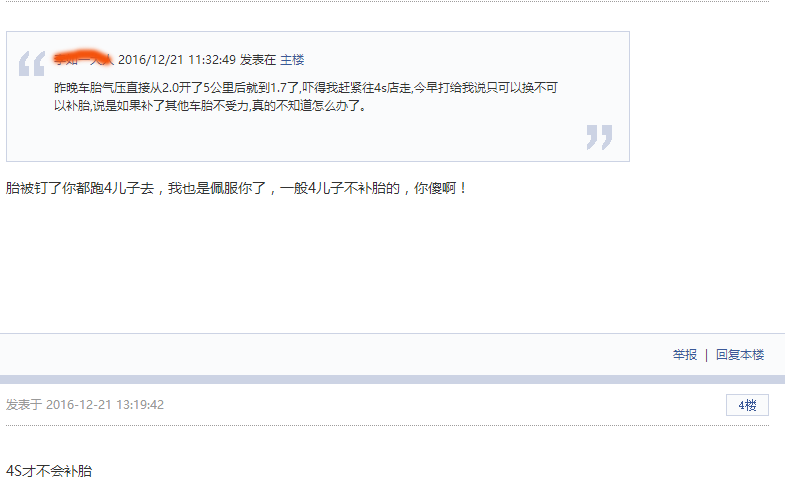The image size is (785, 500).
Task: Click 举报 to report this post
Action: pyautogui.click(x=684, y=355)
